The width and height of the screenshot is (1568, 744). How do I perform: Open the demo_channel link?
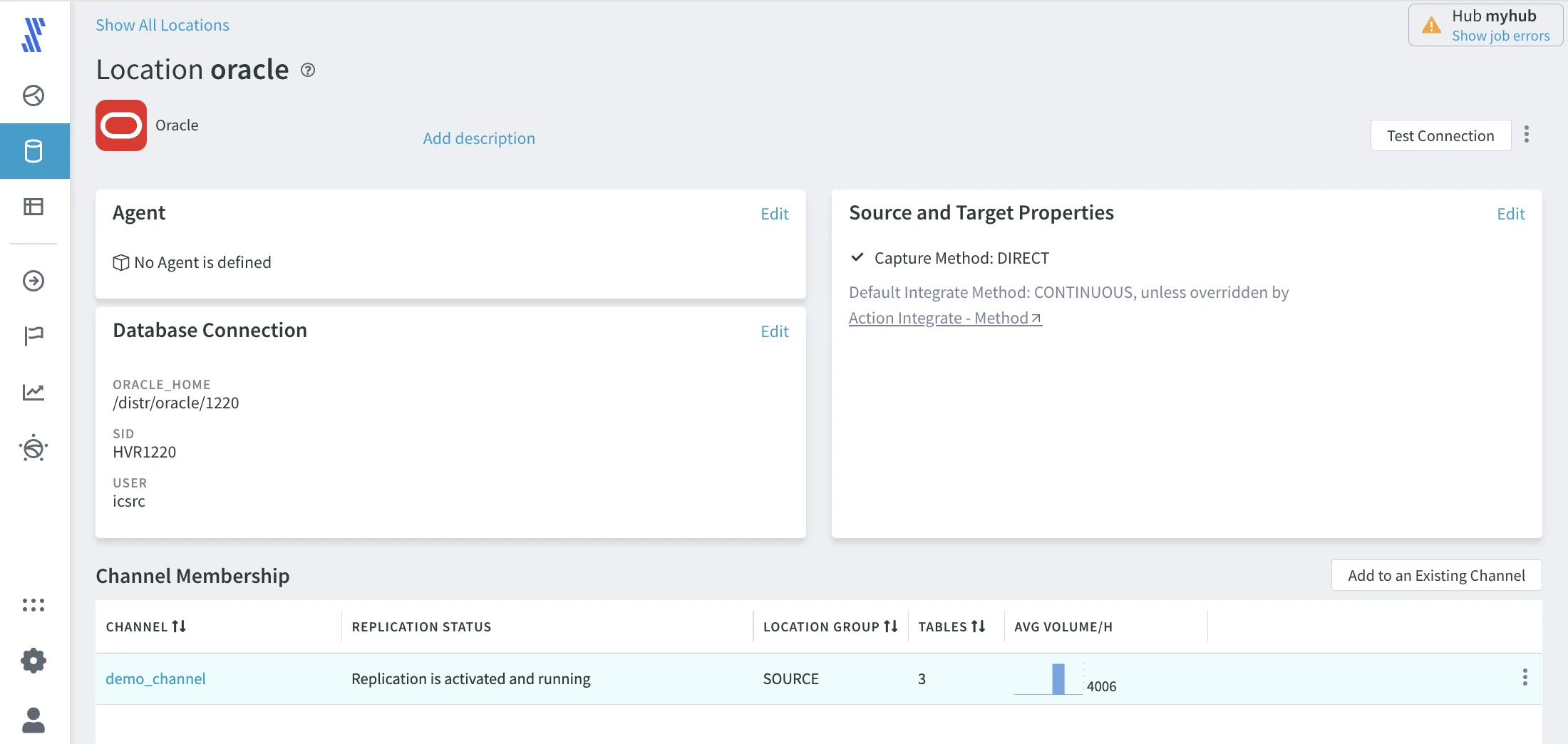click(x=155, y=678)
